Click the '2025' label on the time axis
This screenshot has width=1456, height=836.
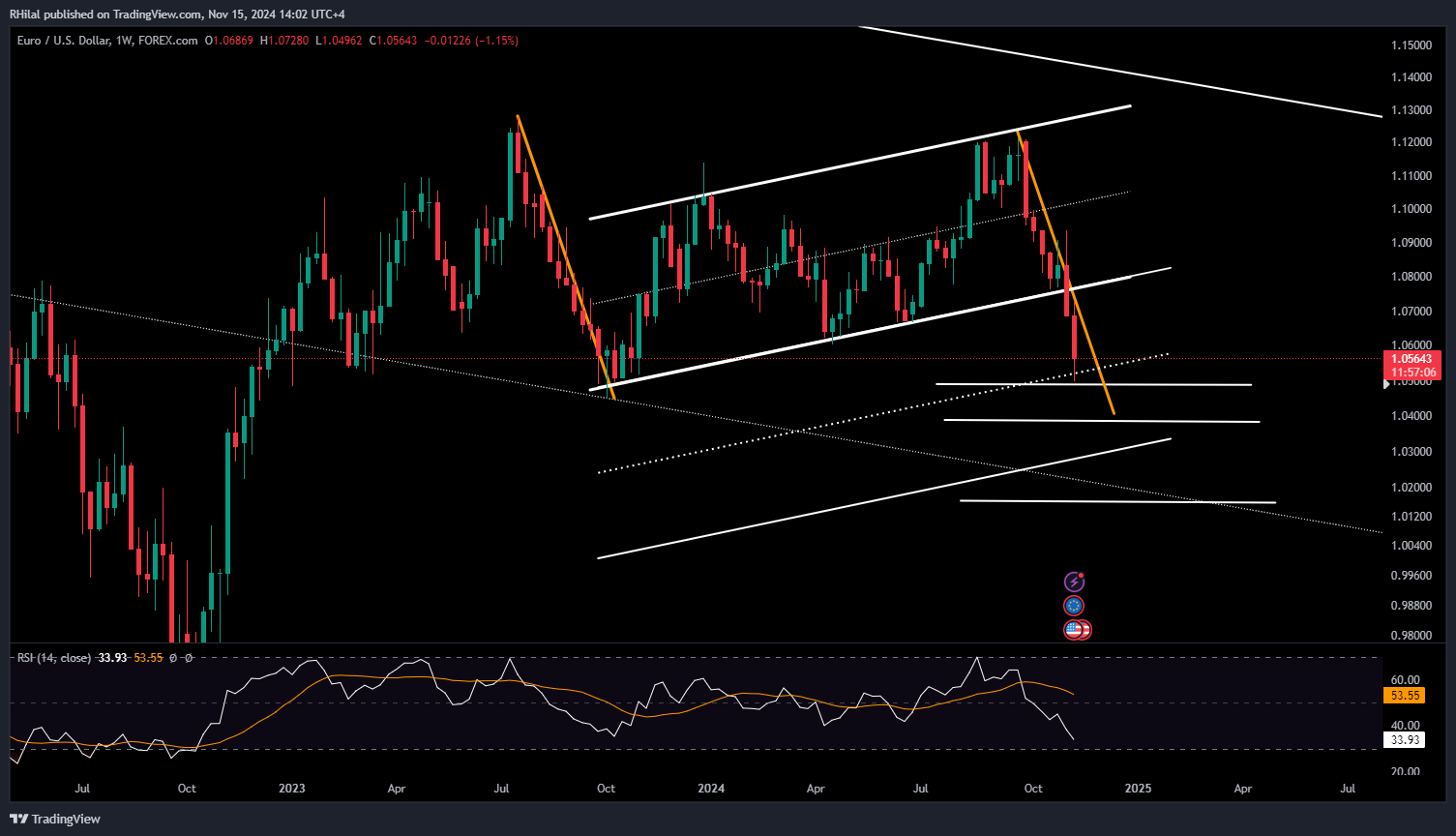(1138, 789)
